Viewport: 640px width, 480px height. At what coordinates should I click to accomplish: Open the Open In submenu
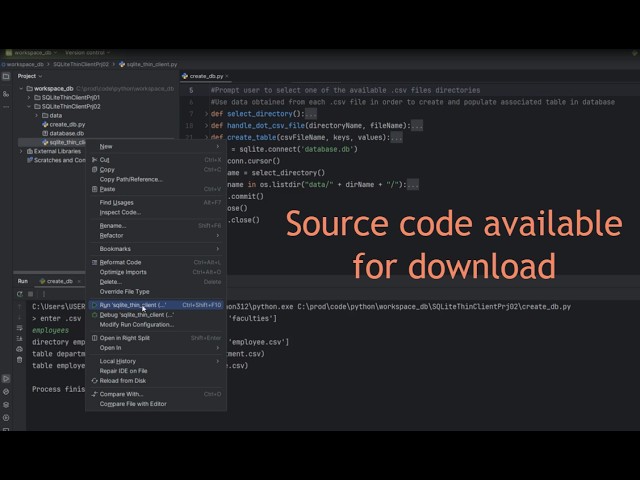pyautogui.click(x=156, y=348)
